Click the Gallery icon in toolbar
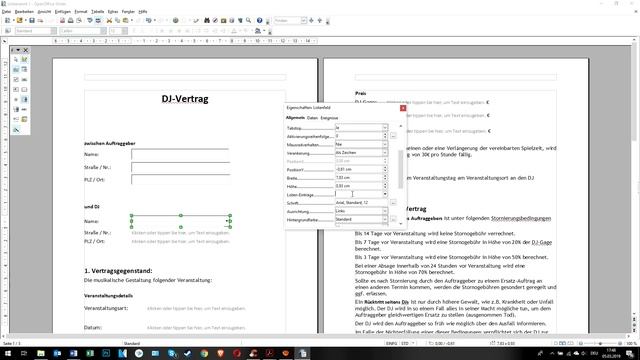 (x=224, y=20)
